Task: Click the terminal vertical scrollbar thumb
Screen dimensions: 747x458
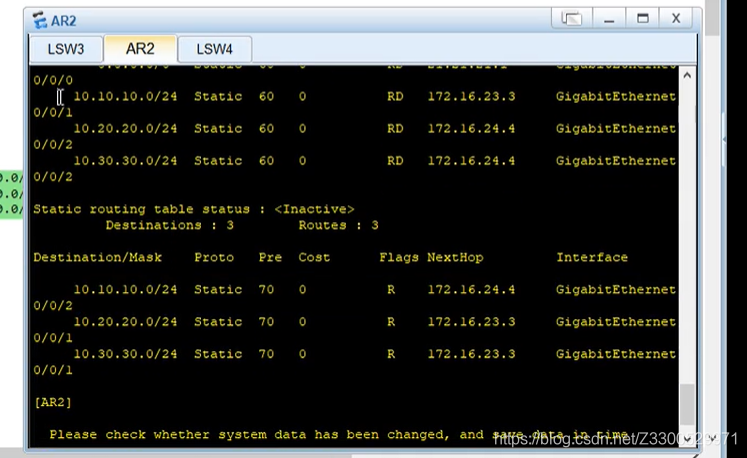Action: click(687, 404)
